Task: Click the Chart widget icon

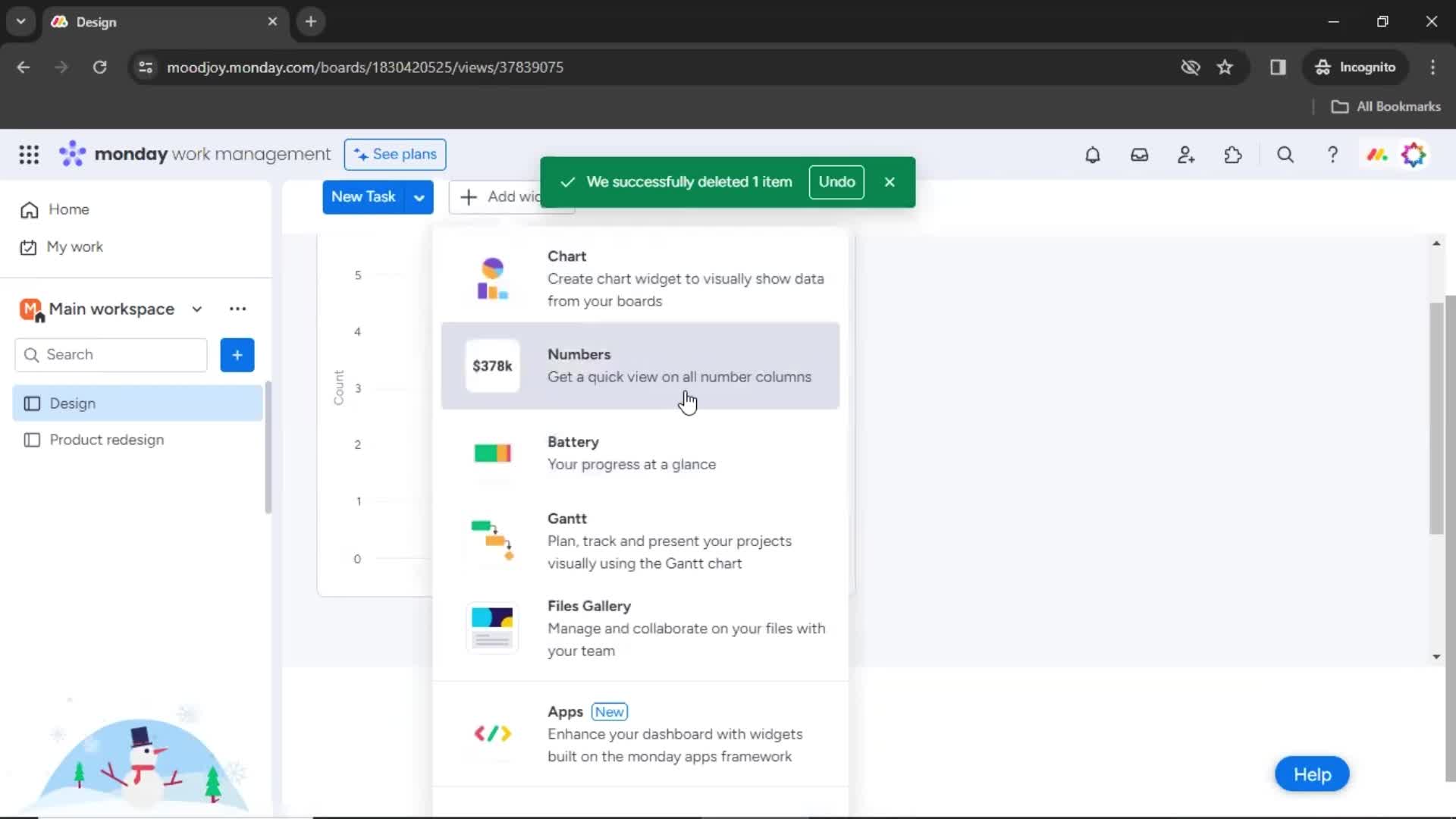Action: (493, 278)
